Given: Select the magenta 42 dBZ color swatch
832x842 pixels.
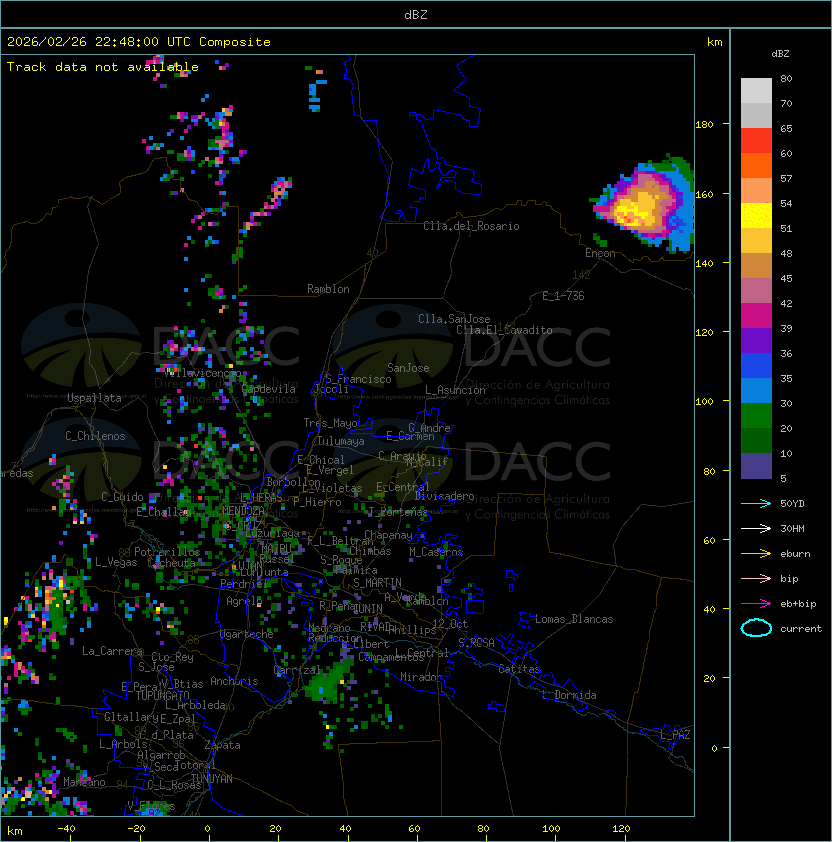Looking at the screenshot, I should click(756, 316).
